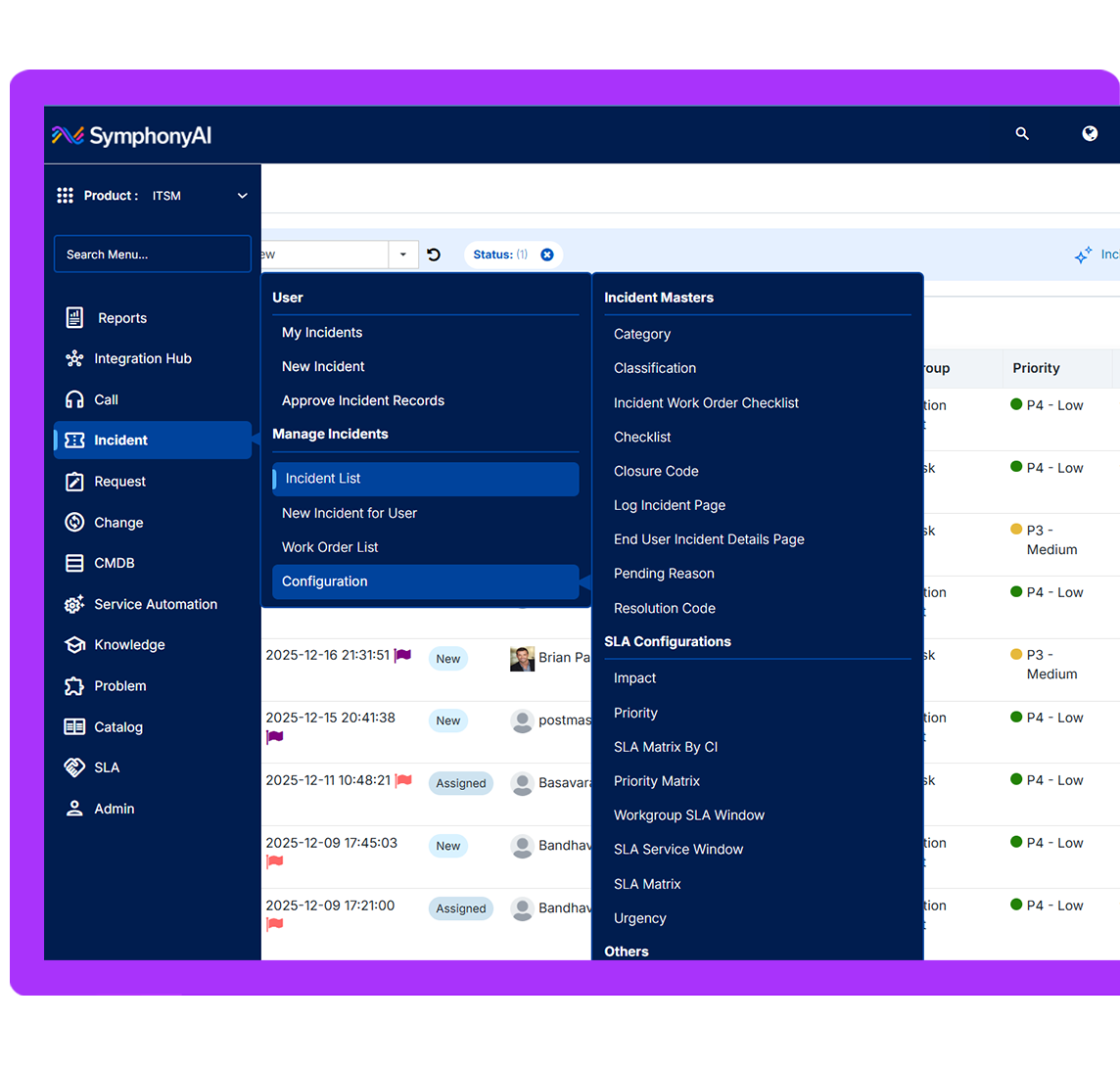Go to Service Automation module

[x=155, y=604]
